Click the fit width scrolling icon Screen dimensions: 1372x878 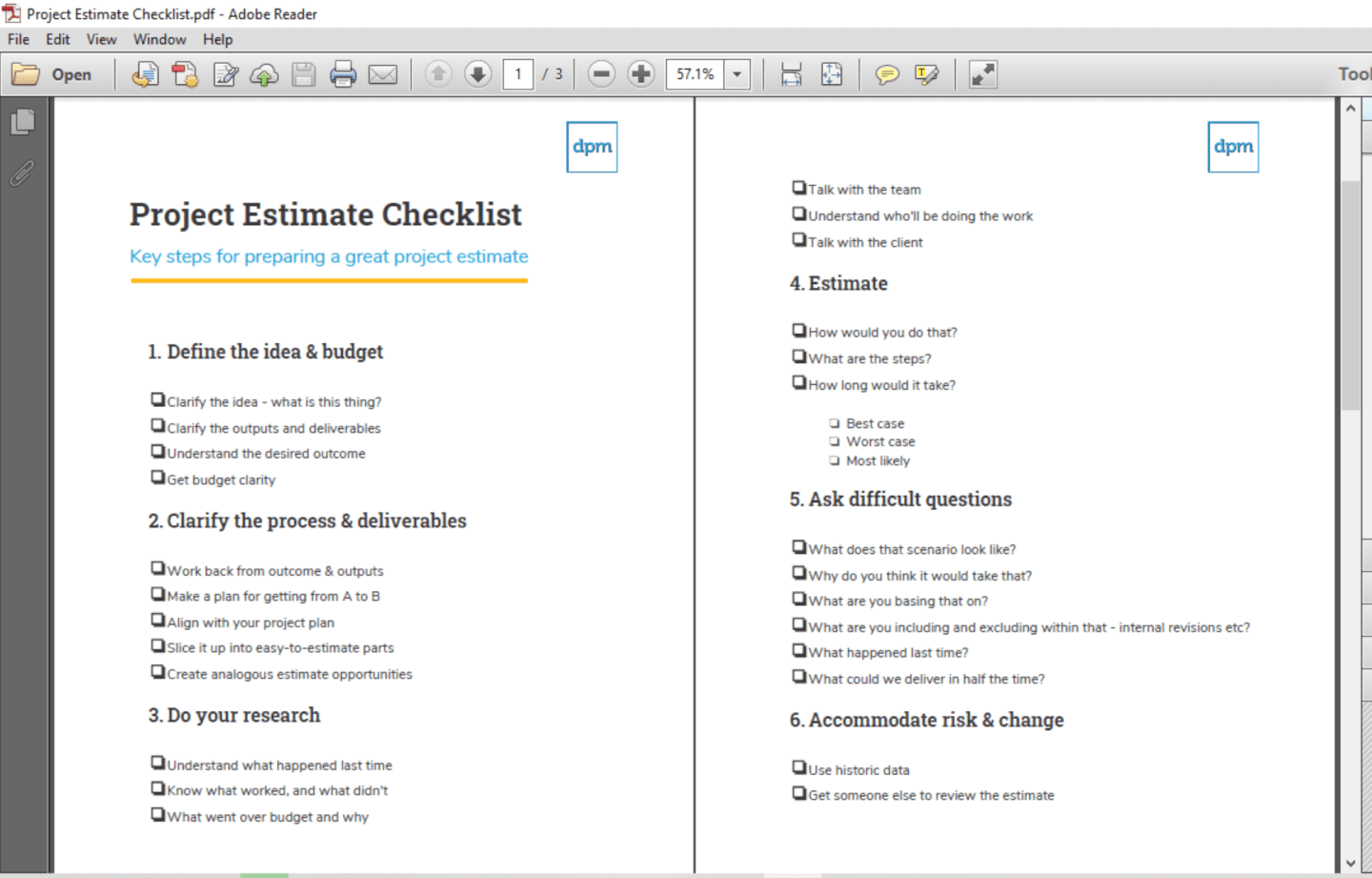coord(791,74)
